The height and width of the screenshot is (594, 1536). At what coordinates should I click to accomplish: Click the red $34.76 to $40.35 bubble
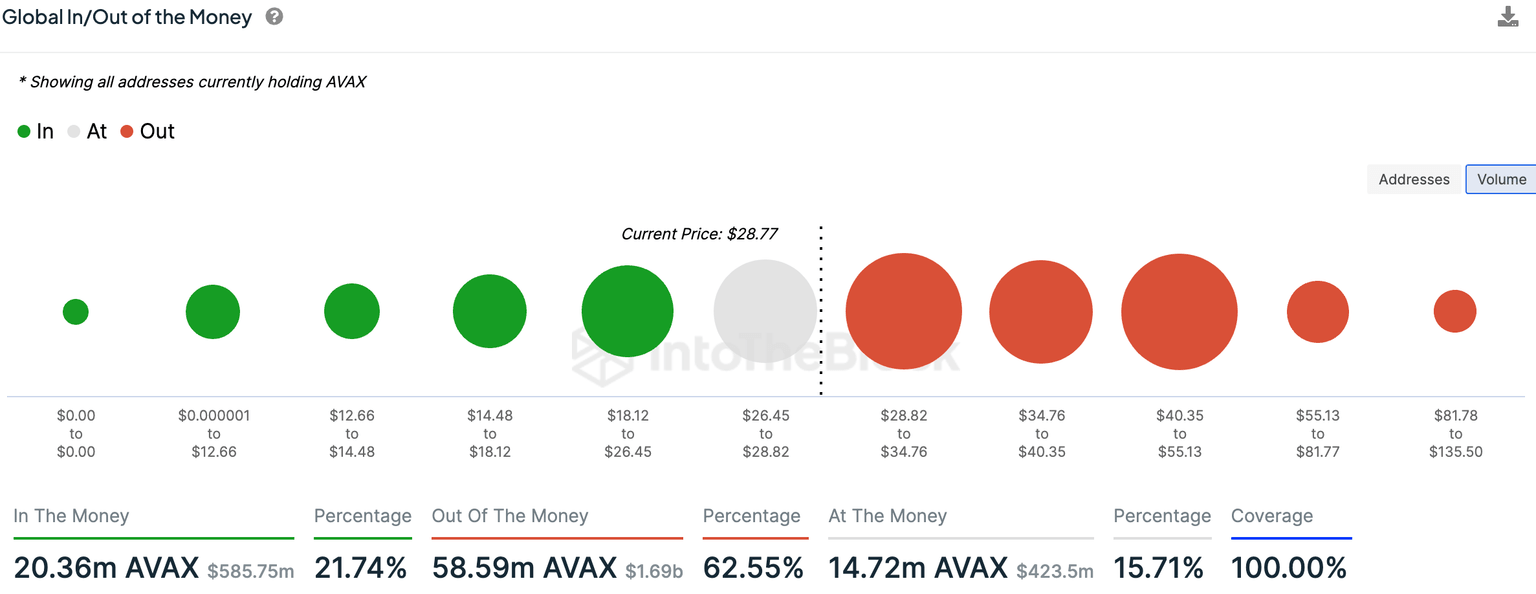click(1041, 311)
